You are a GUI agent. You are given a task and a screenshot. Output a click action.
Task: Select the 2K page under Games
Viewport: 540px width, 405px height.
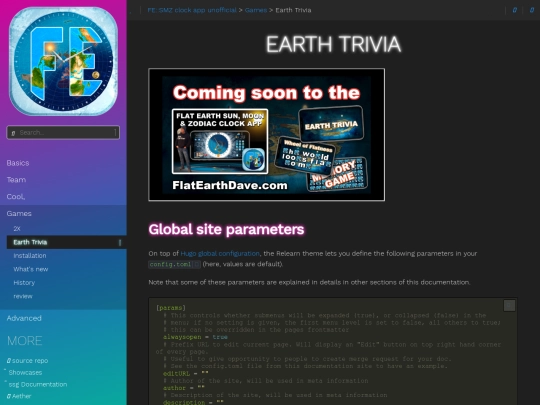click(17, 228)
